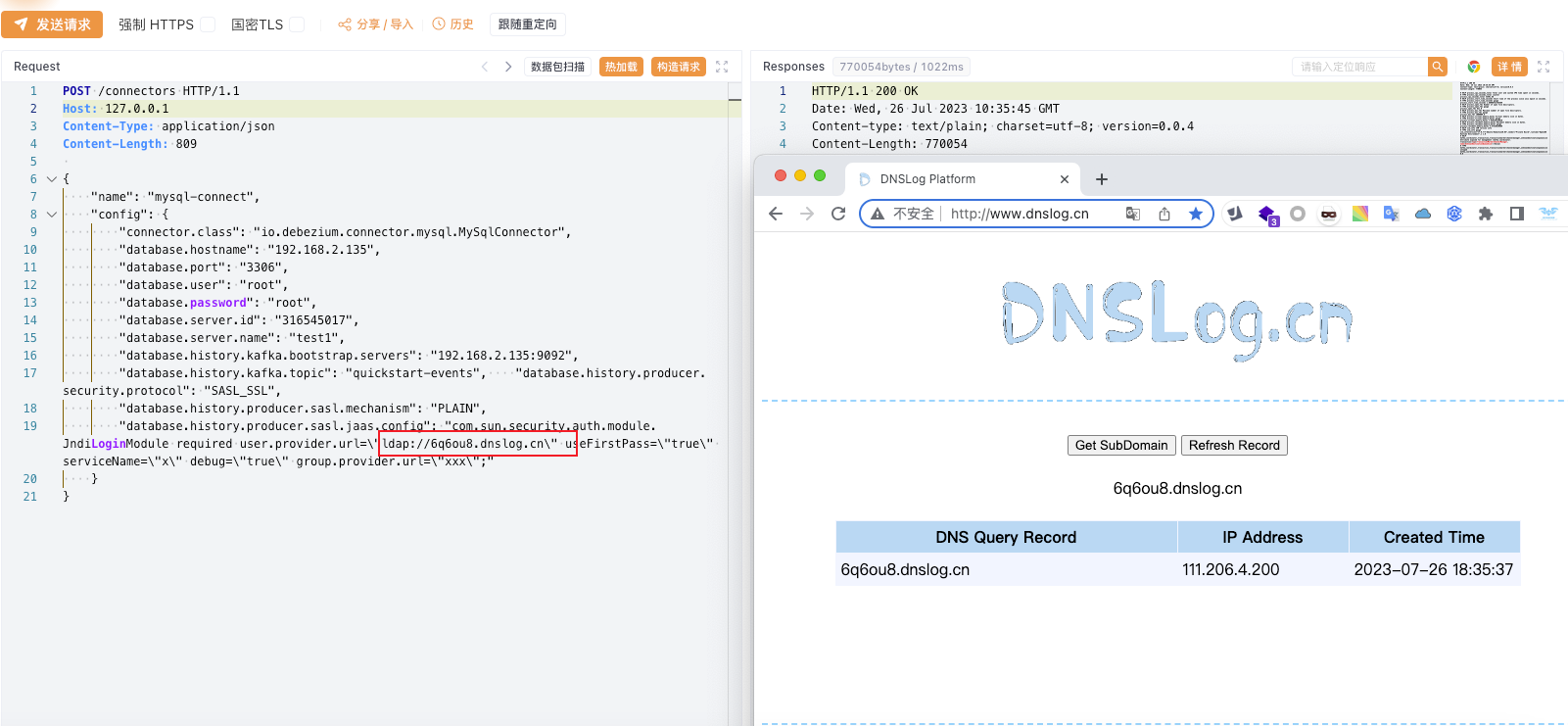Click the browser profile avatar icon
Image resolution: width=1568 pixels, height=726 pixels.
point(1548,214)
